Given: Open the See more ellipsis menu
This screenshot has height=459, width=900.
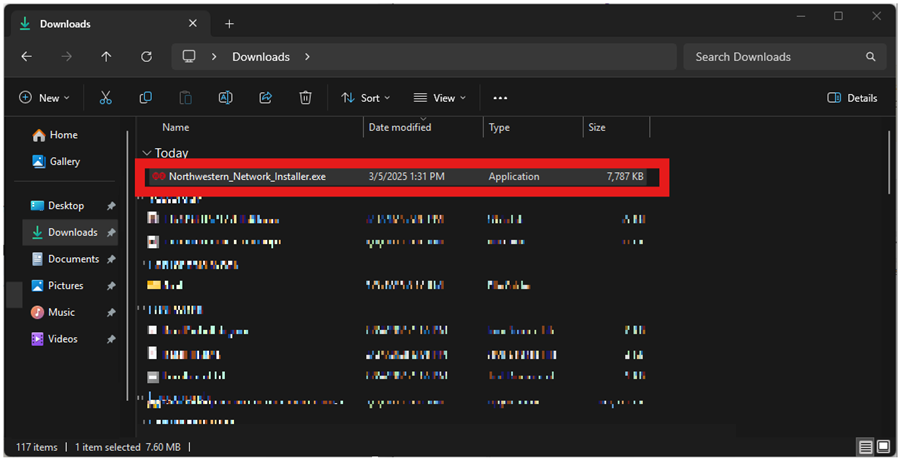Looking at the screenshot, I should (x=500, y=98).
